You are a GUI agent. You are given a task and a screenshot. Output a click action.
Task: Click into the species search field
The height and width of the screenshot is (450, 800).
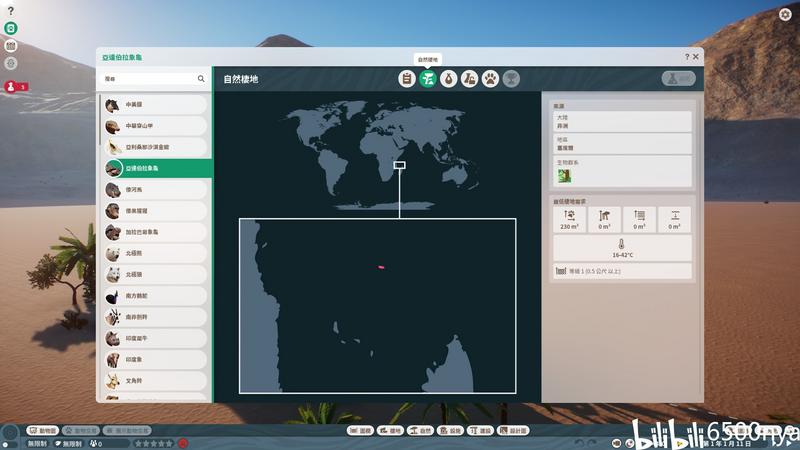point(153,79)
